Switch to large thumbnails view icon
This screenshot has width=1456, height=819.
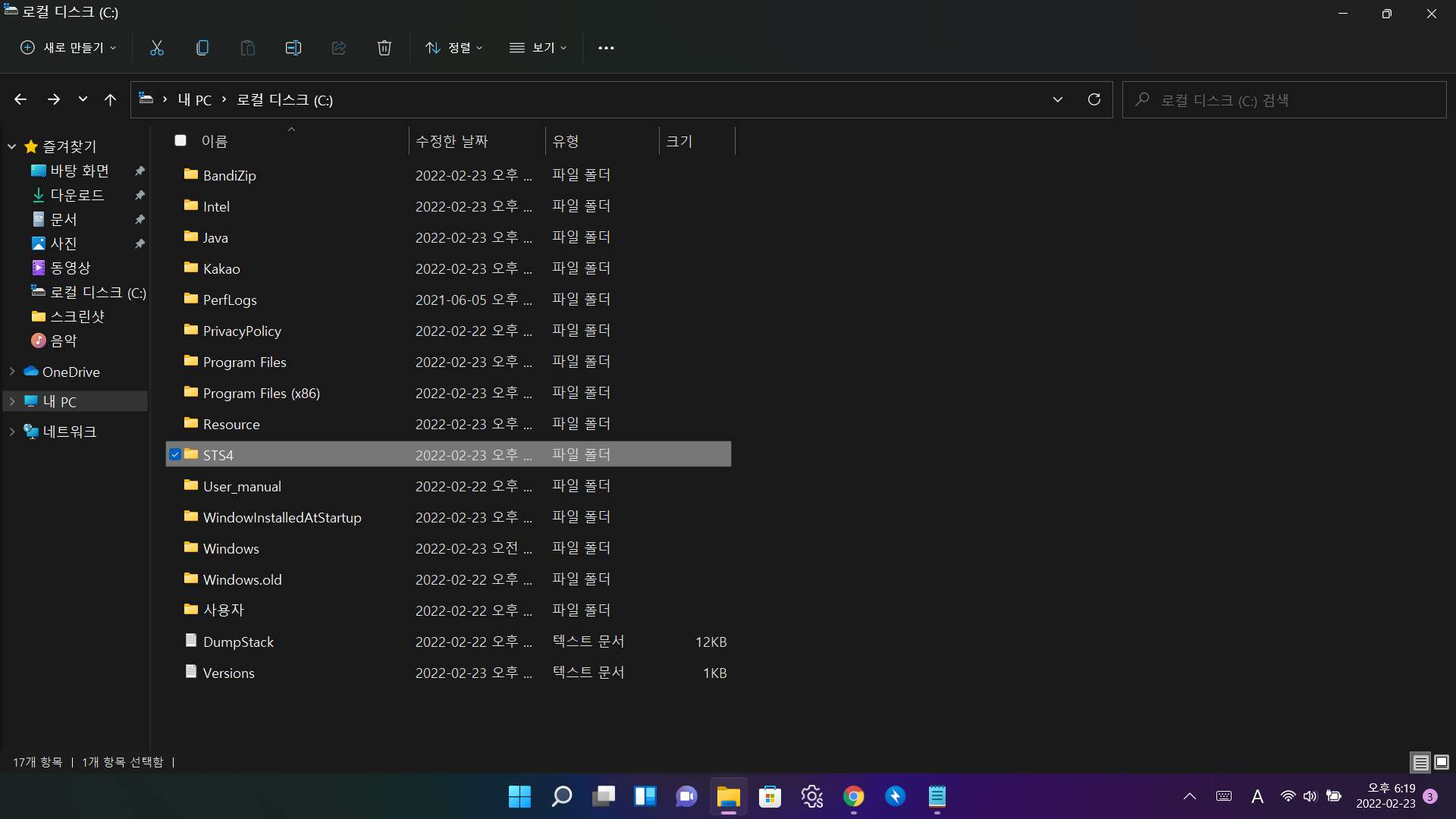point(1442,761)
